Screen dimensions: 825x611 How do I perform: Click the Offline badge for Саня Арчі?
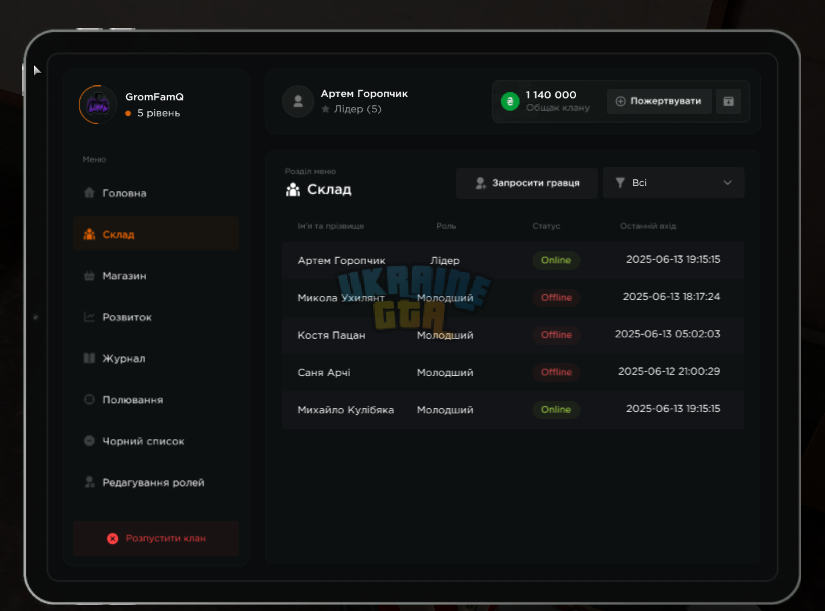556,373
